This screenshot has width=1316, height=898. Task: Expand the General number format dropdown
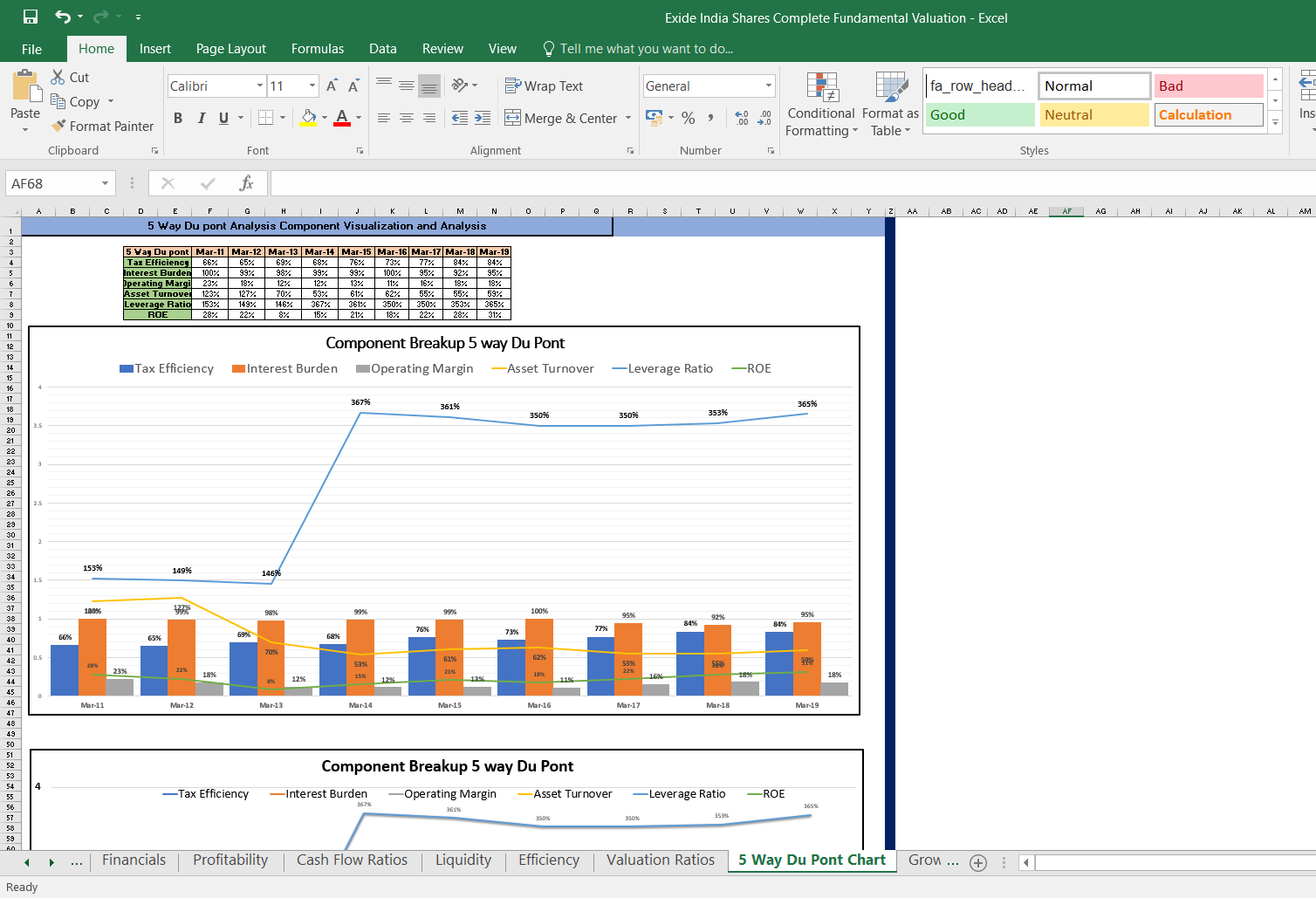769,86
